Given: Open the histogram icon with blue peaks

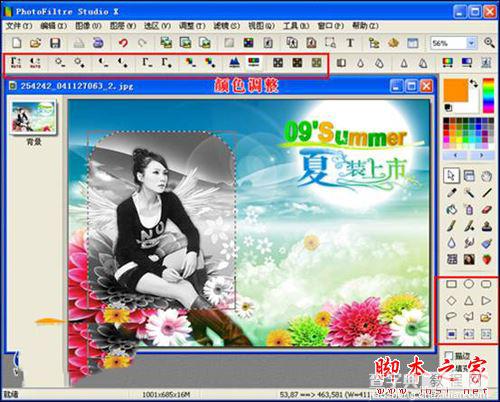Looking at the screenshot, I should 235,62.
